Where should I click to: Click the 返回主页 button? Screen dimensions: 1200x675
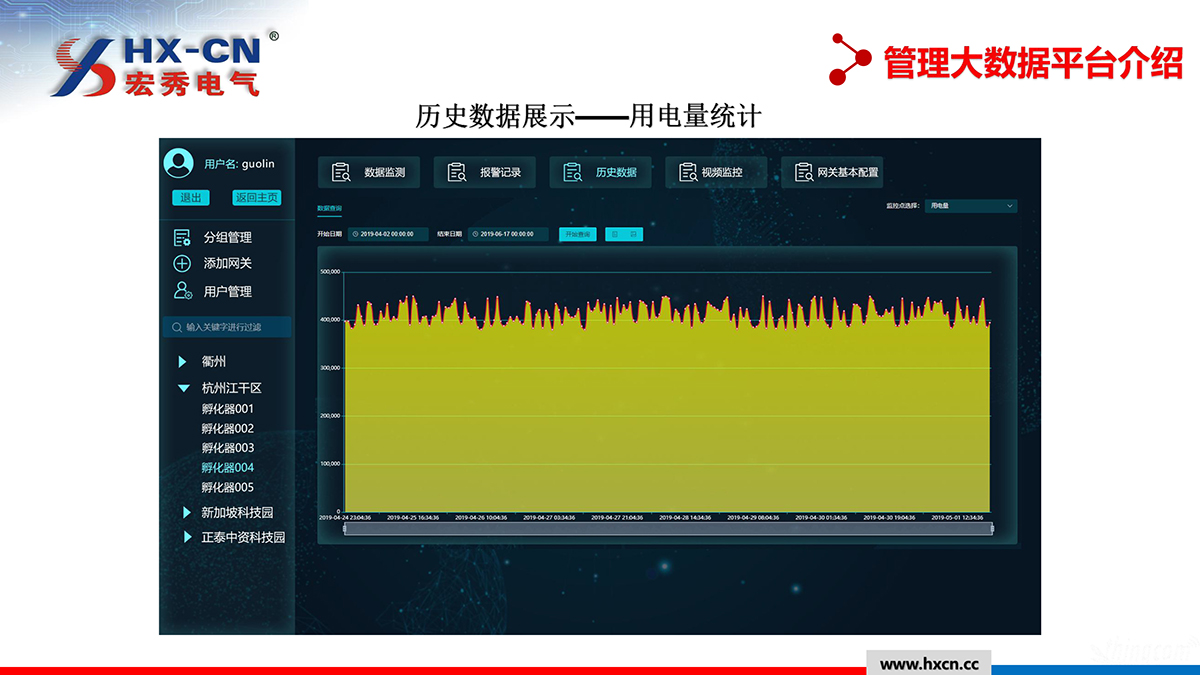[256, 198]
